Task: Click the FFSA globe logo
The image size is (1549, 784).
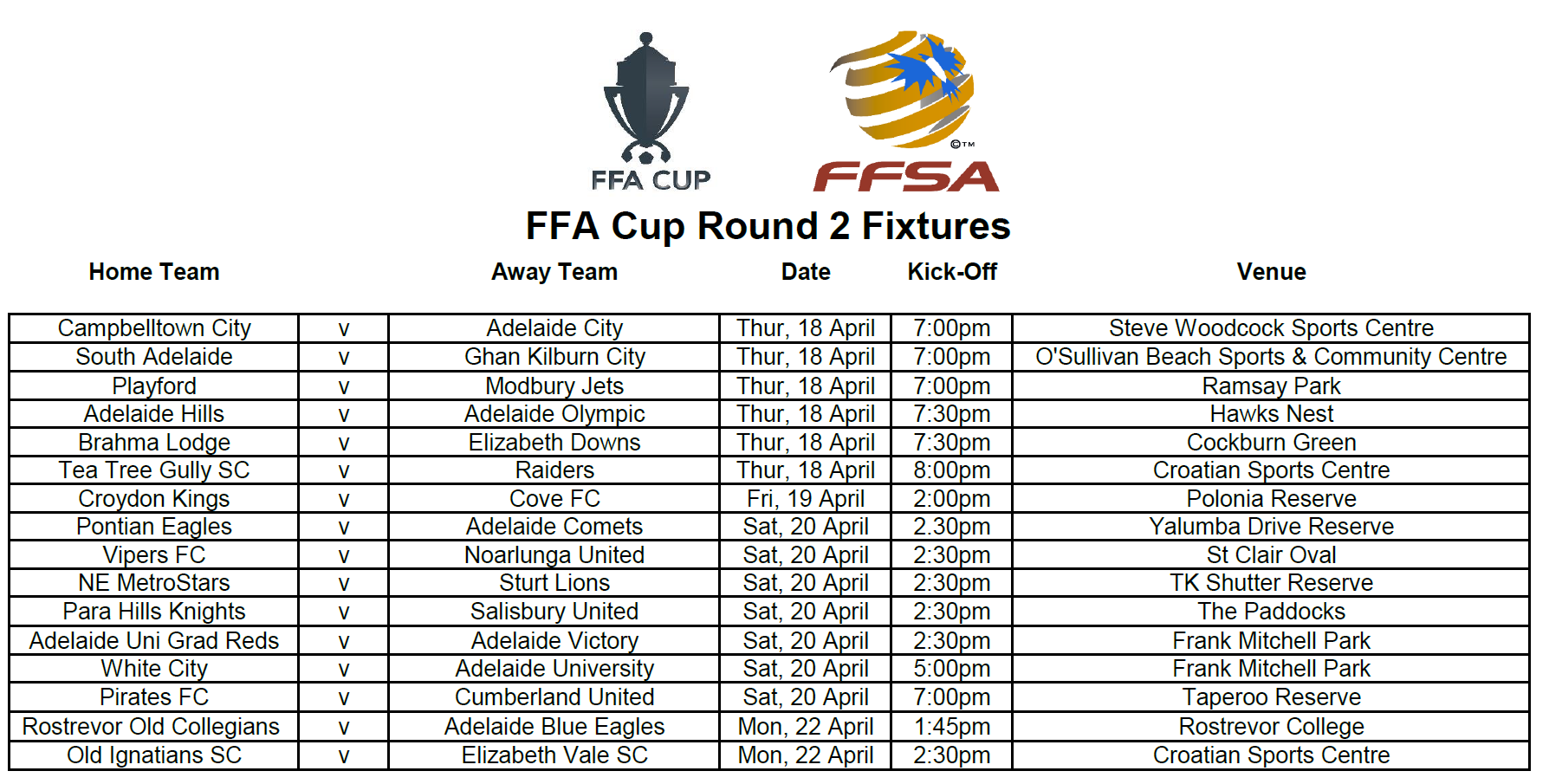Action: coord(906,111)
